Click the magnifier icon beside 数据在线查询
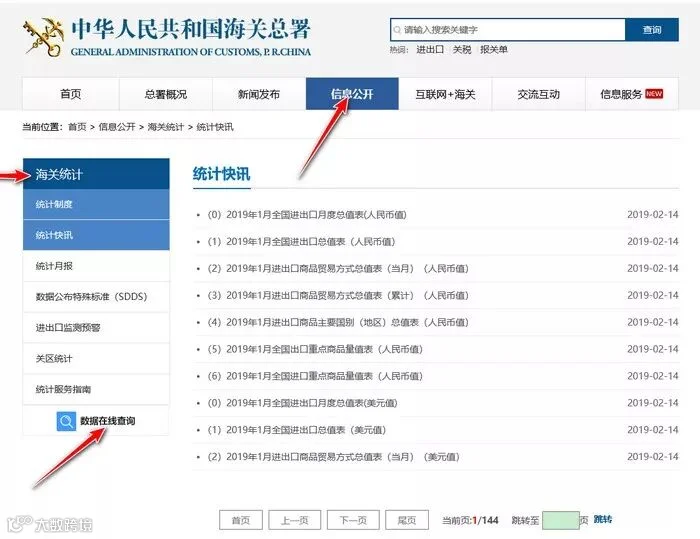700x539 pixels. [66, 421]
